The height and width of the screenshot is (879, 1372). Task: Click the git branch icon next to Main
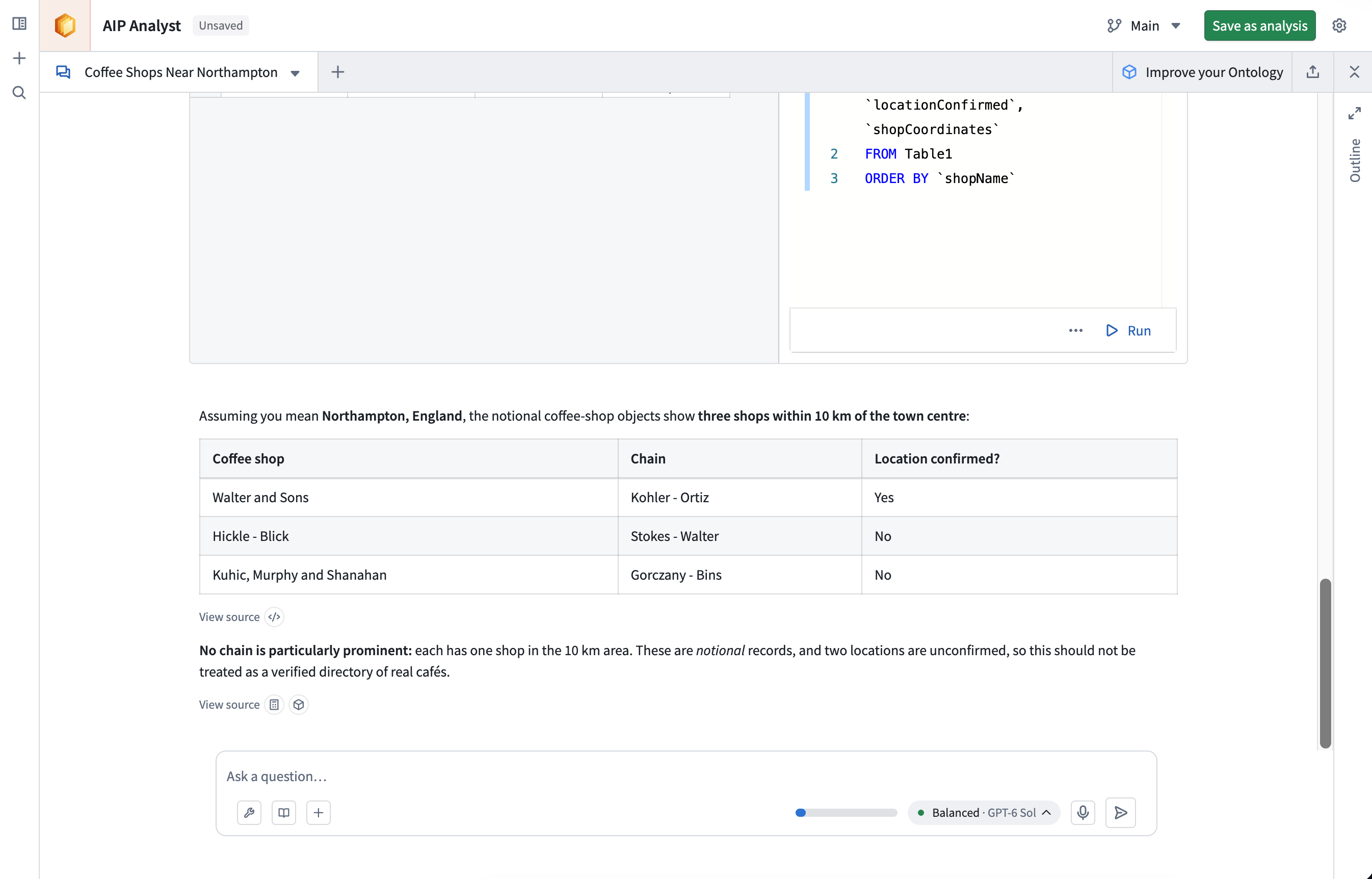pos(1114,25)
